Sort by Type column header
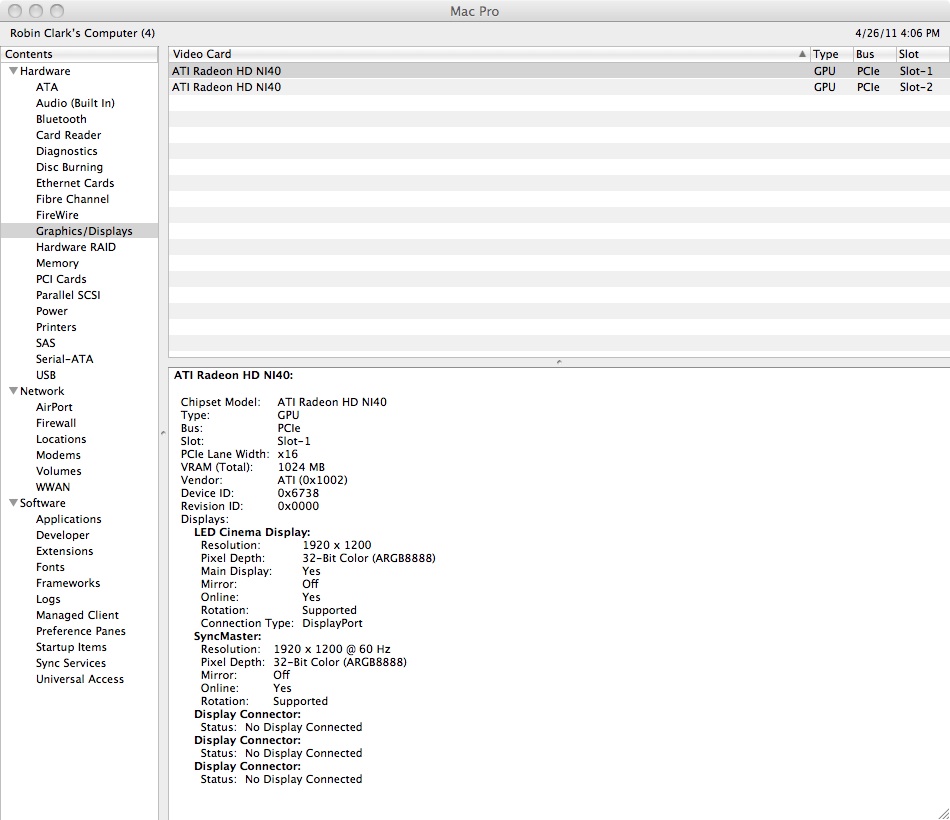 click(831, 54)
